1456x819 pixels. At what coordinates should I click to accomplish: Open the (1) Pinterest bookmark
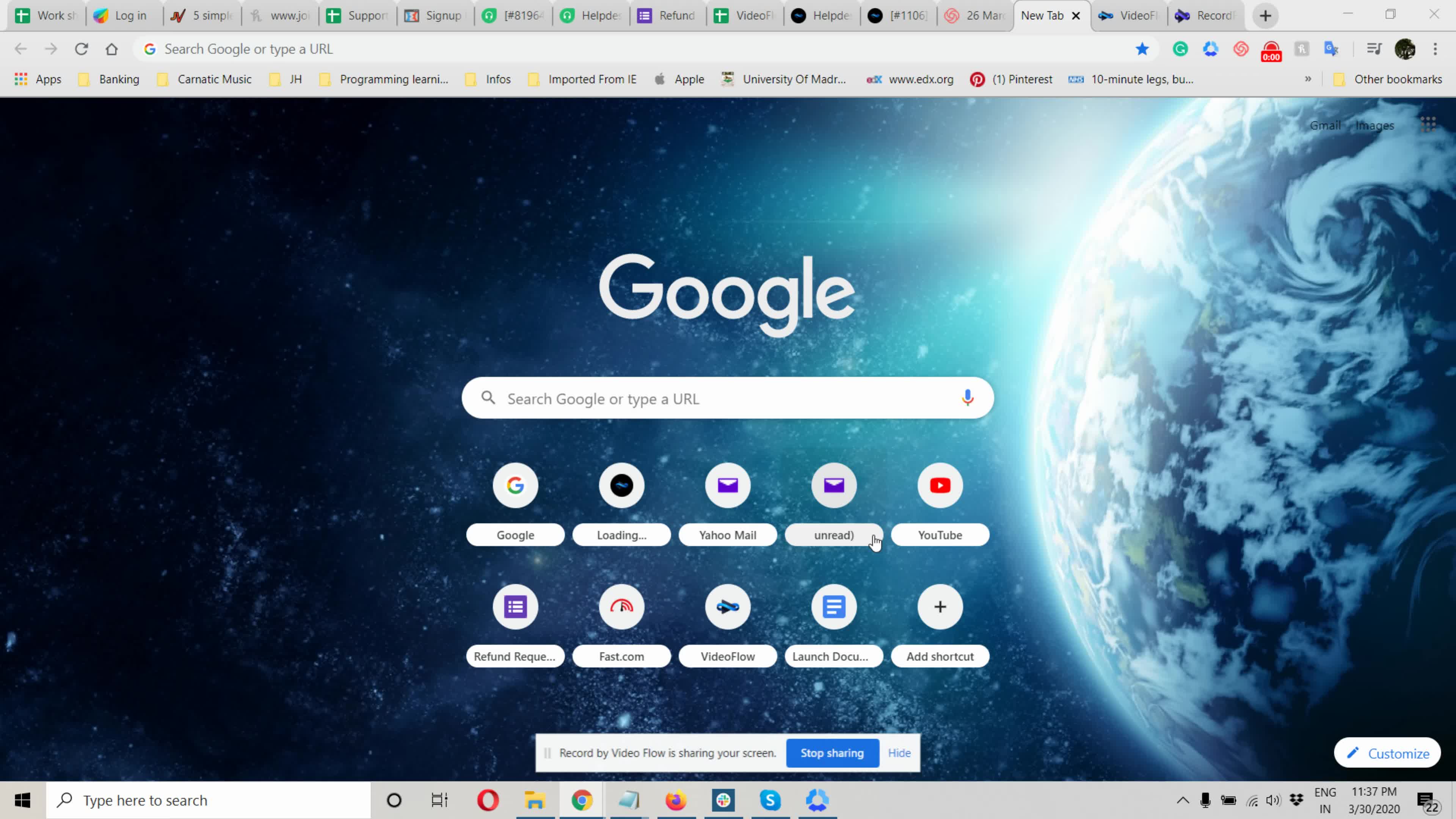(1011, 79)
